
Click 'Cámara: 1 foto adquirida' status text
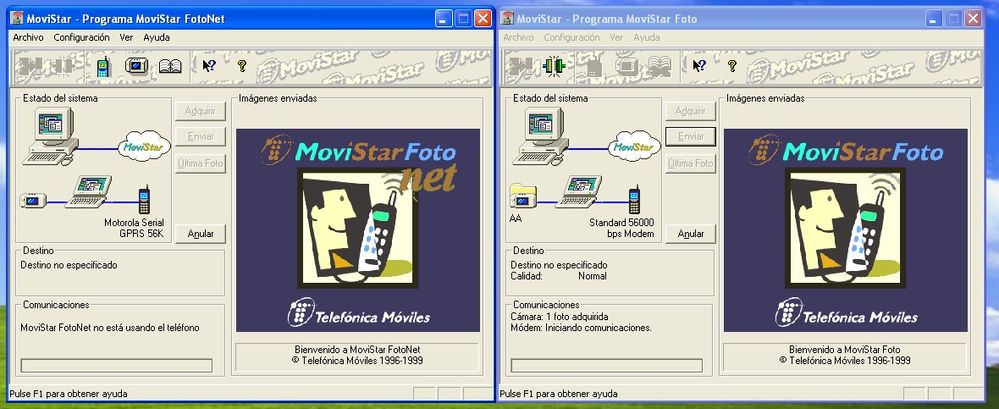[x=559, y=317]
